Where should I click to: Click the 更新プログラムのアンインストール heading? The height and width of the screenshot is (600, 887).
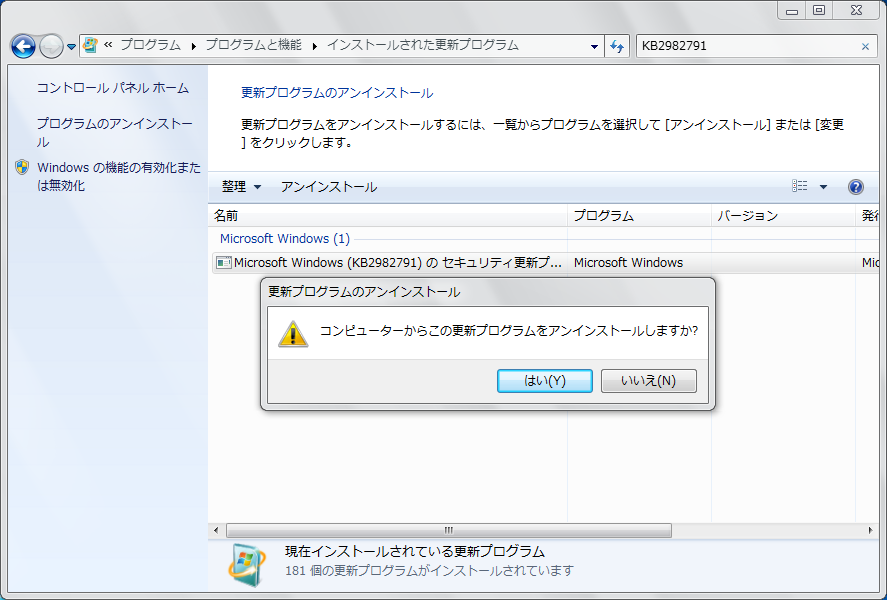pyautogui.click(x=337, y=93)
